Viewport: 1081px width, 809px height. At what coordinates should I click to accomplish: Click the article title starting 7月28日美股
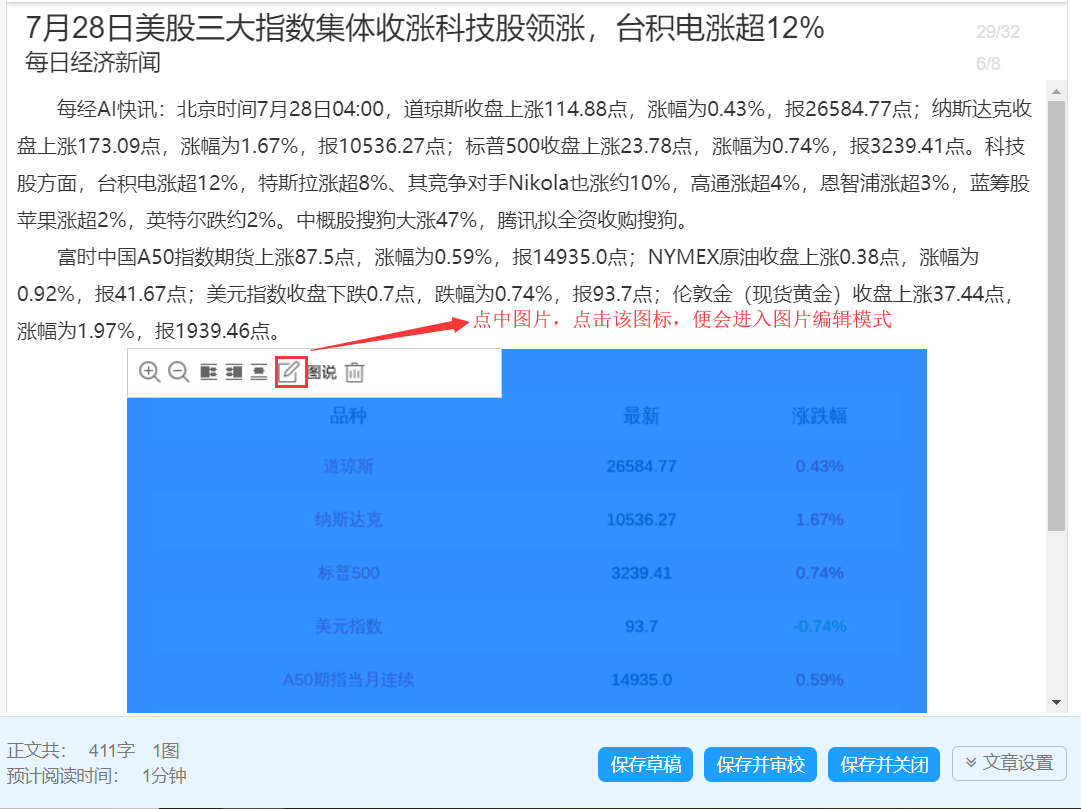pyautogui.click(x=425, y=28)
